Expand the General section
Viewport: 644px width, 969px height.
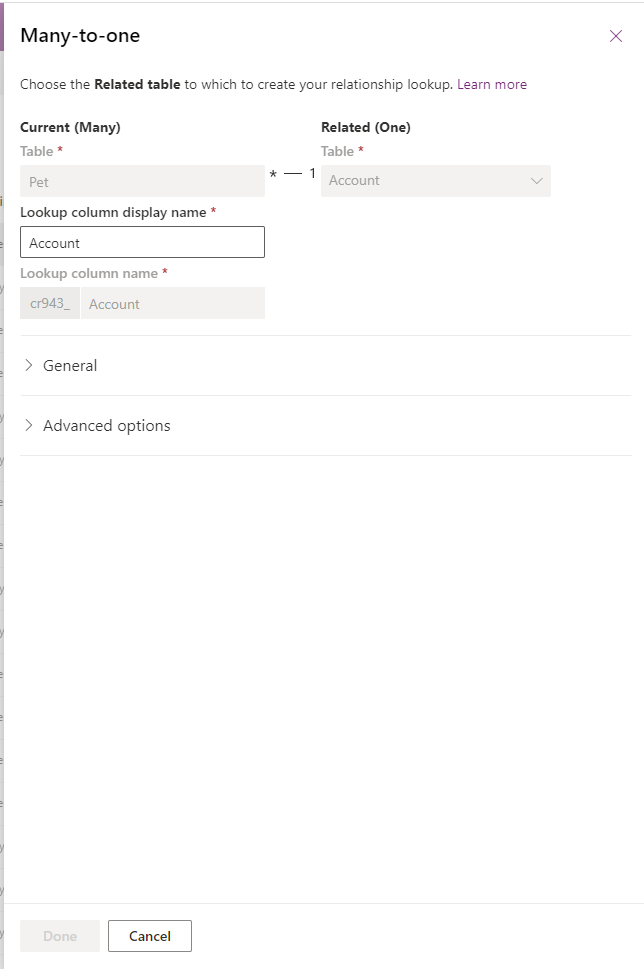click(x=60, y=366)
